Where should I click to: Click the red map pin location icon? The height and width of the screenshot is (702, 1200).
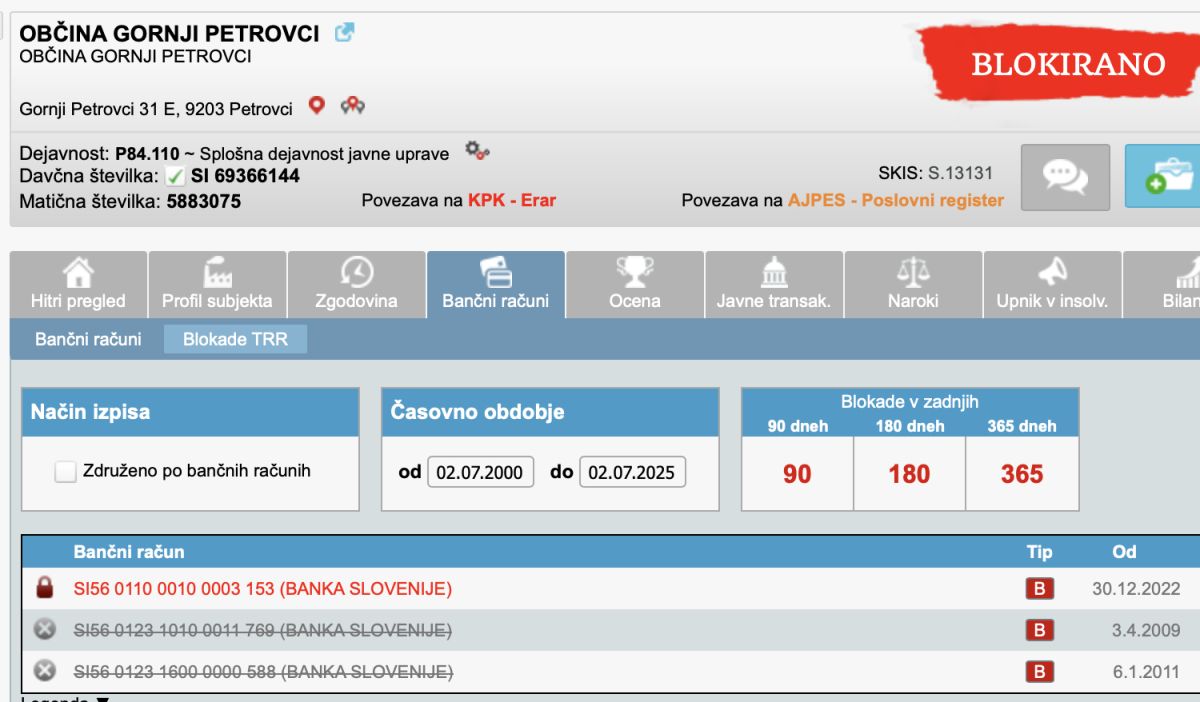(317, 106)
